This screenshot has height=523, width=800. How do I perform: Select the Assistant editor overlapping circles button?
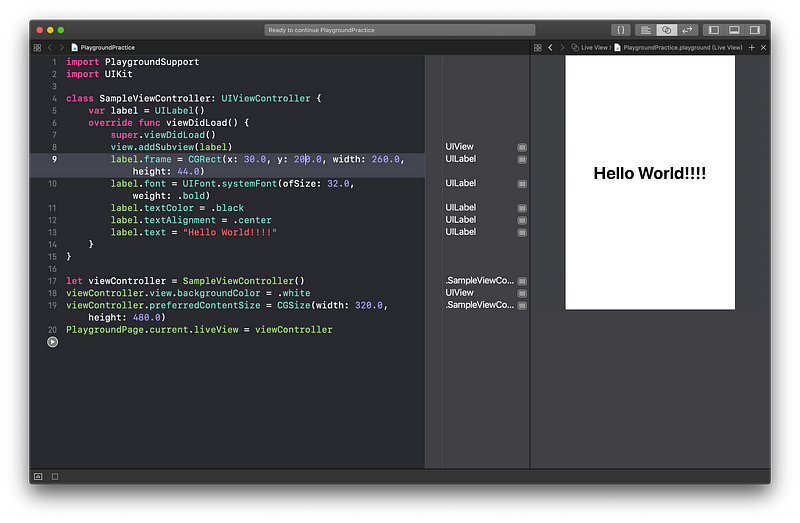[x=667, y=30]
